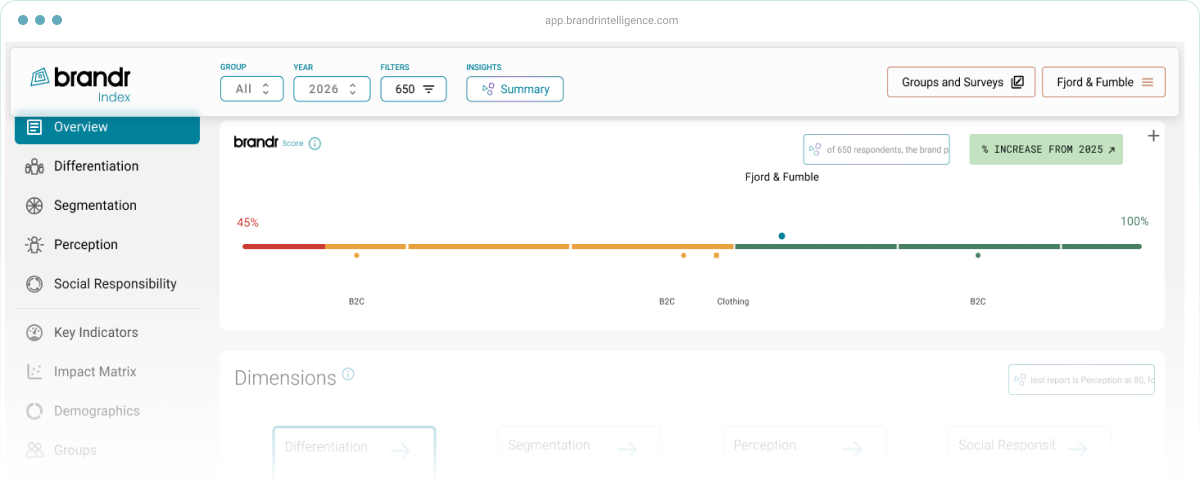Click the copy icon on Groups and Surveys
Viewport: 1200px width, 486px height.
(1017, 82)
